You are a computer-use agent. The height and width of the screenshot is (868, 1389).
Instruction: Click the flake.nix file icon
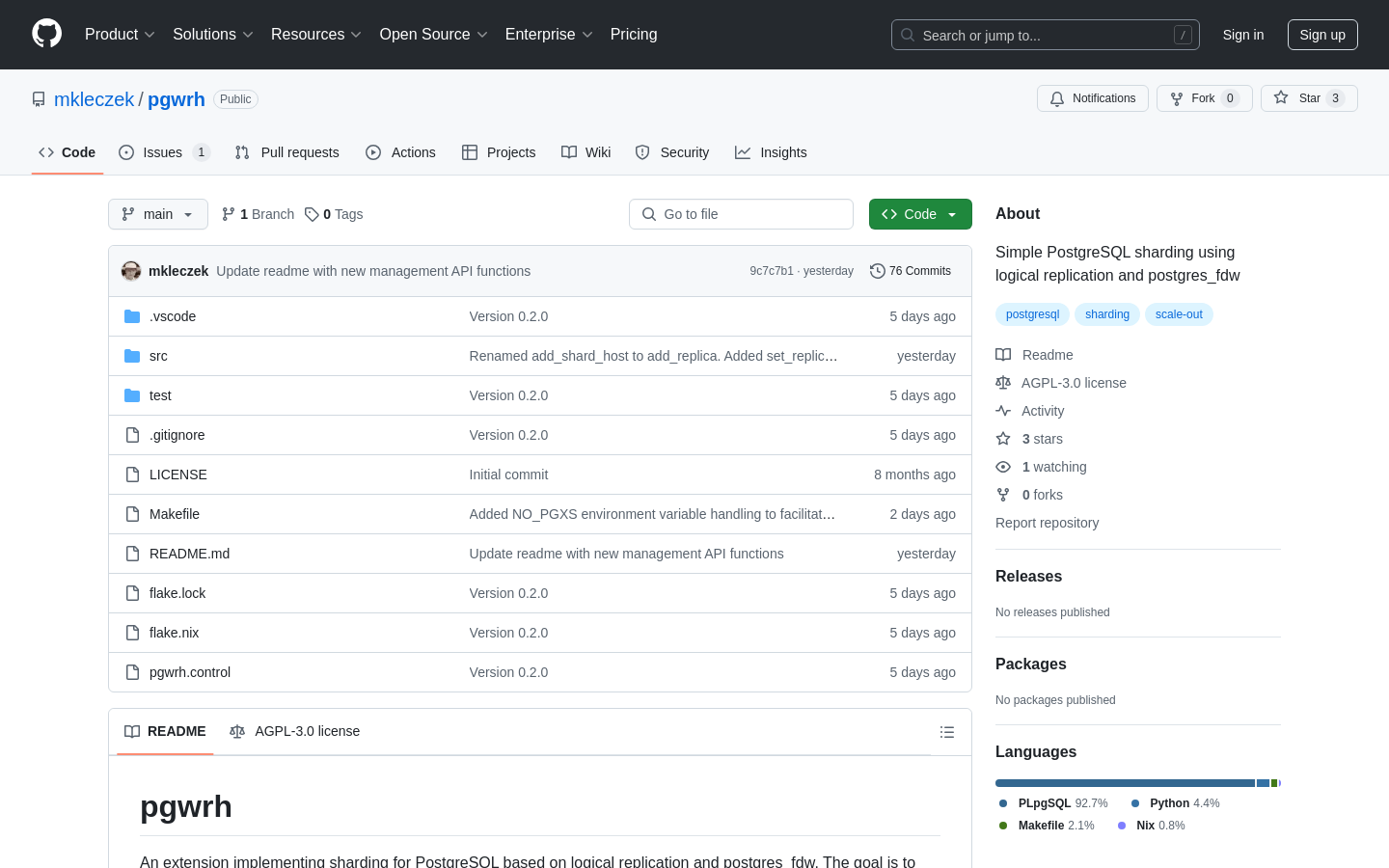[x=132, y=633]
